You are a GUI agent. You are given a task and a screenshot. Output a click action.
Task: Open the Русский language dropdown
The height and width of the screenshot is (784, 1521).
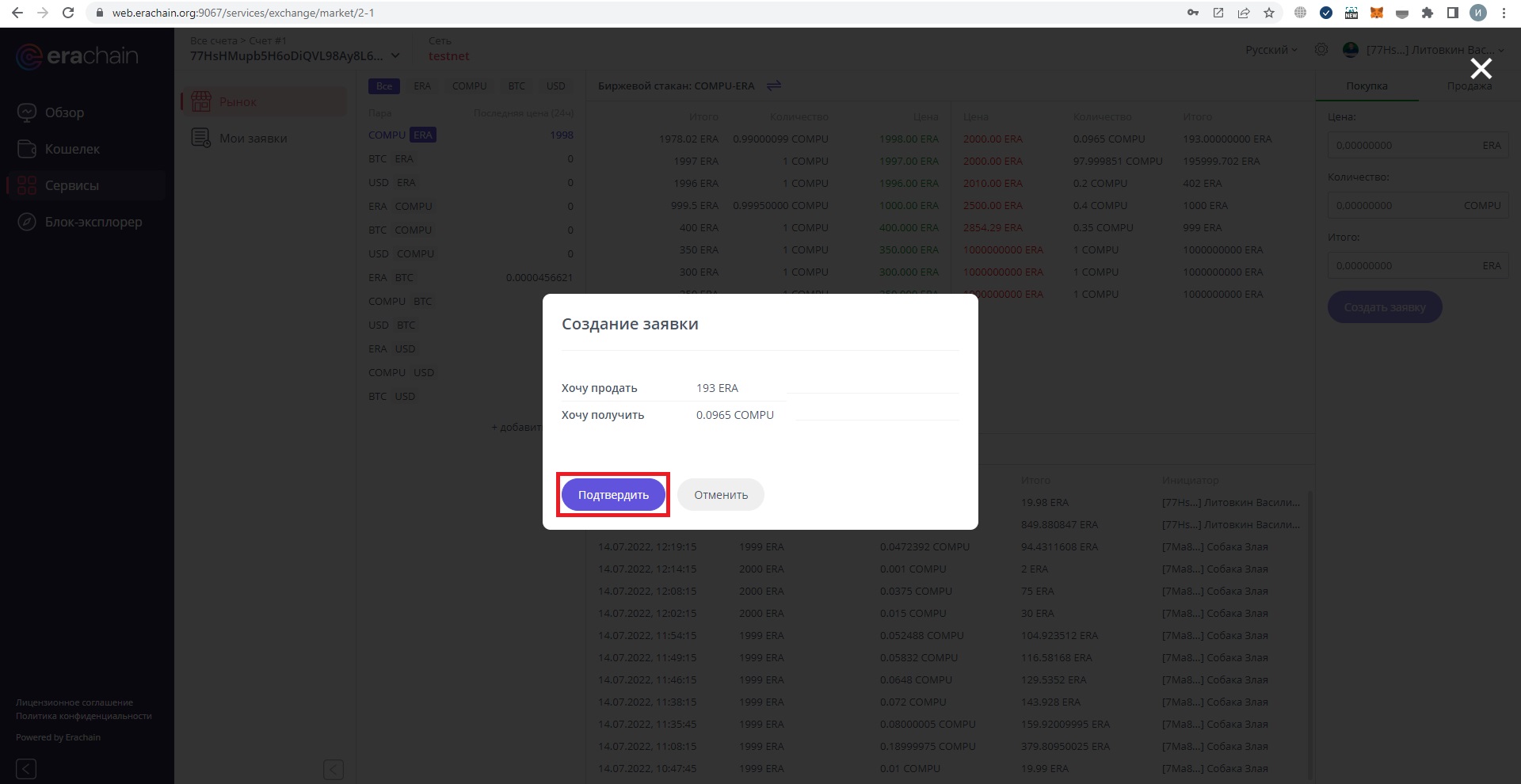[1271, 49]
